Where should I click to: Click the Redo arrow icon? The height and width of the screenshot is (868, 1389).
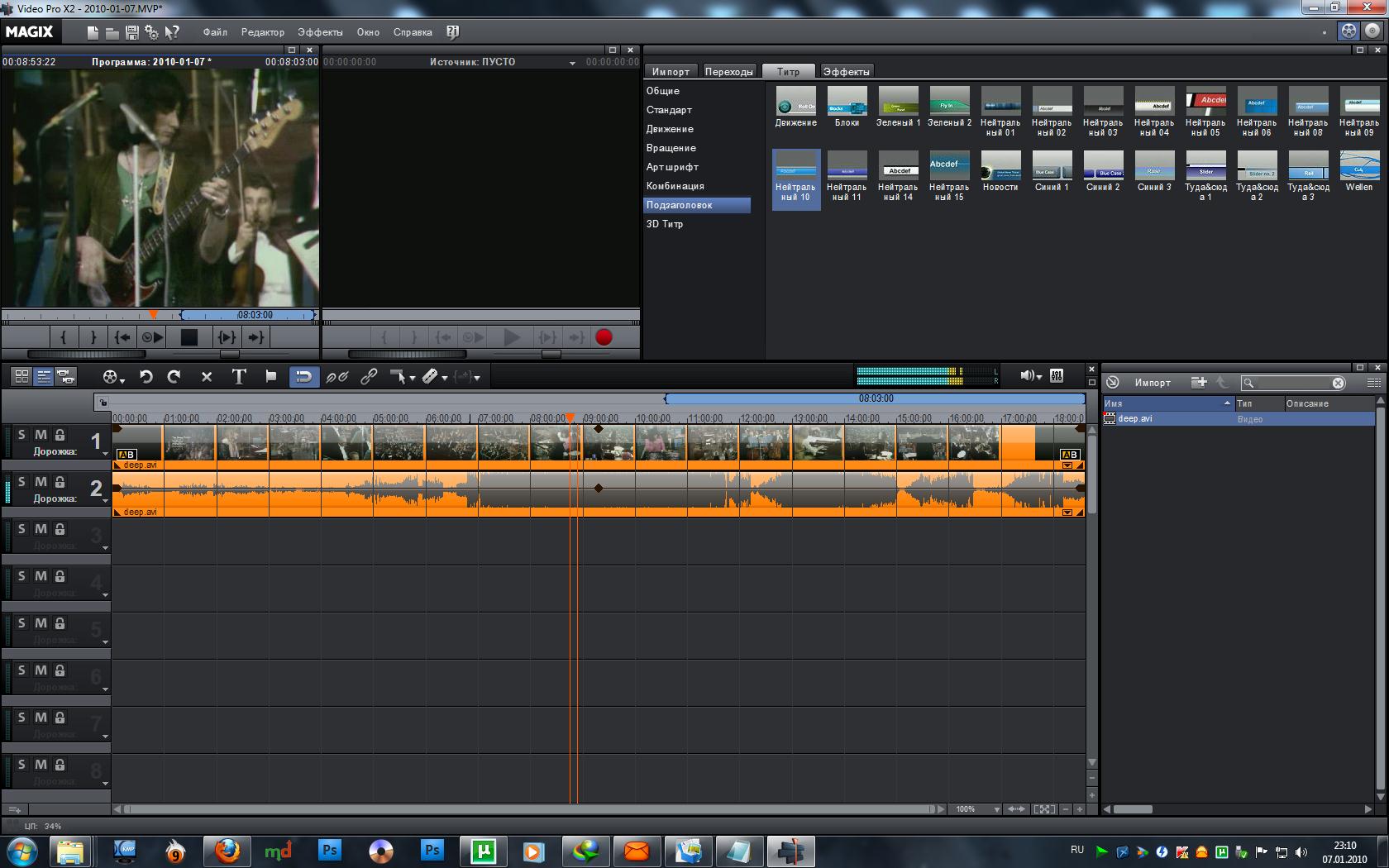pos(174,377)
